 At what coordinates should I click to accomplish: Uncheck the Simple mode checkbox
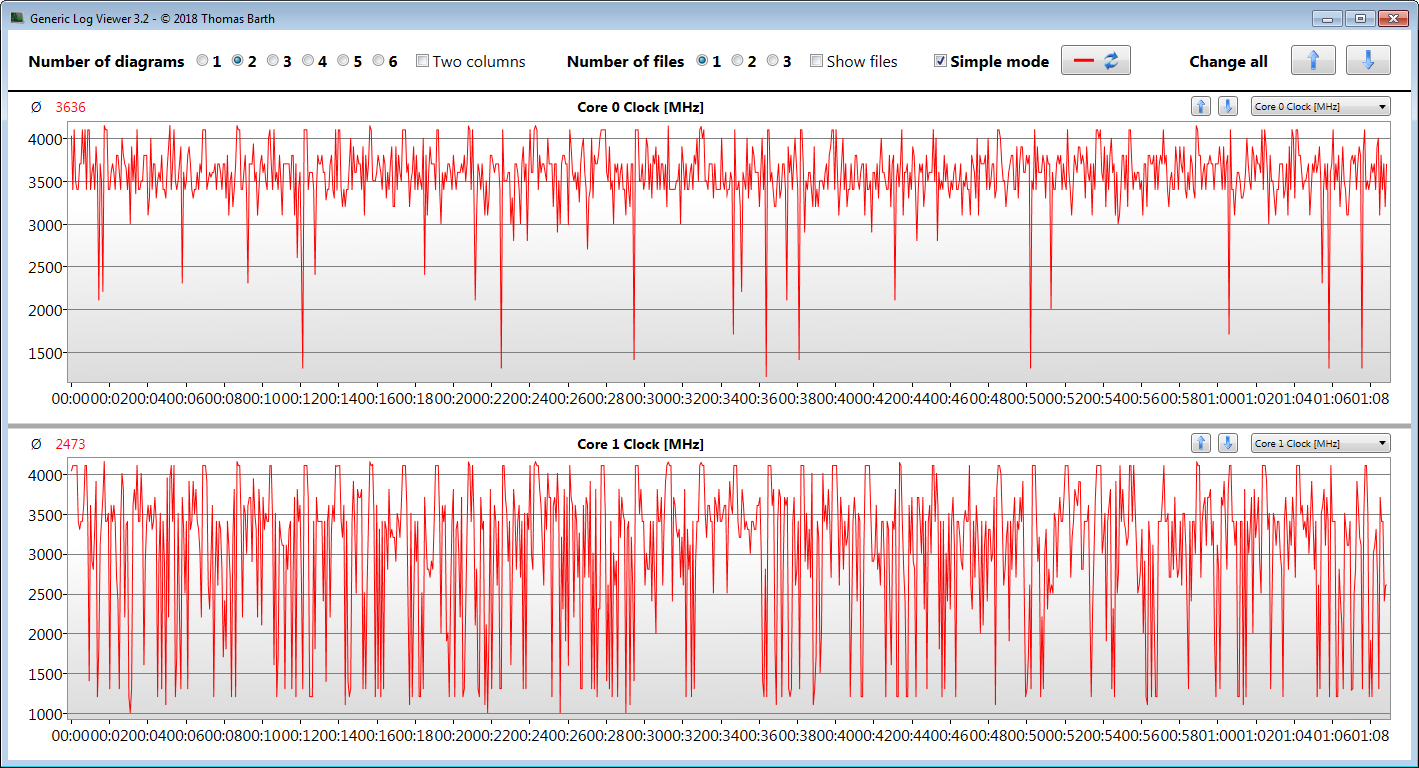940,61
